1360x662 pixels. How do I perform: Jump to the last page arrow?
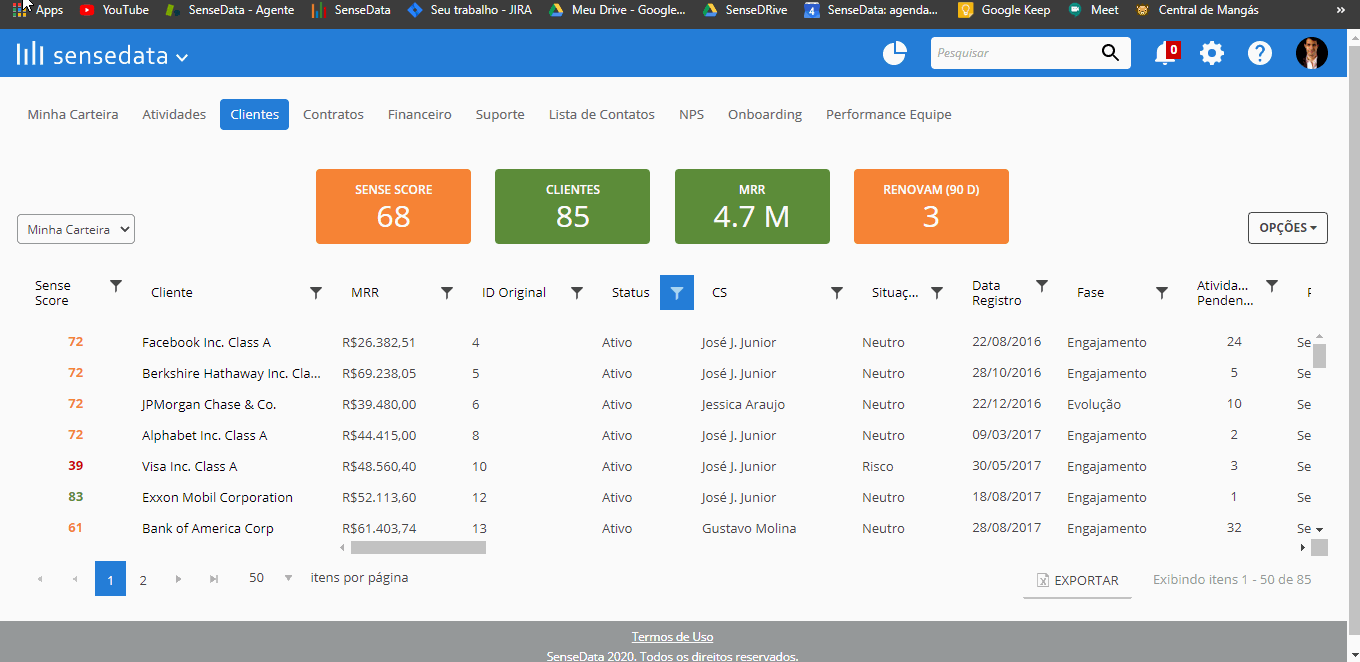pos(213,579)
